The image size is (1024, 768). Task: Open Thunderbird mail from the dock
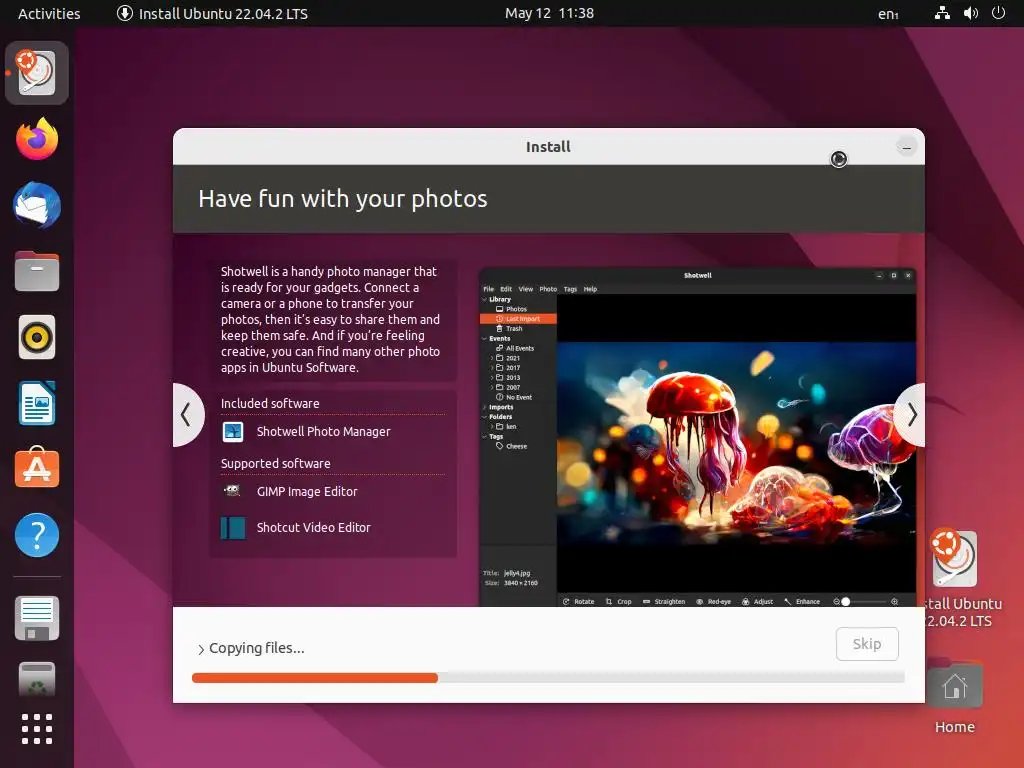tap(37, 205)
